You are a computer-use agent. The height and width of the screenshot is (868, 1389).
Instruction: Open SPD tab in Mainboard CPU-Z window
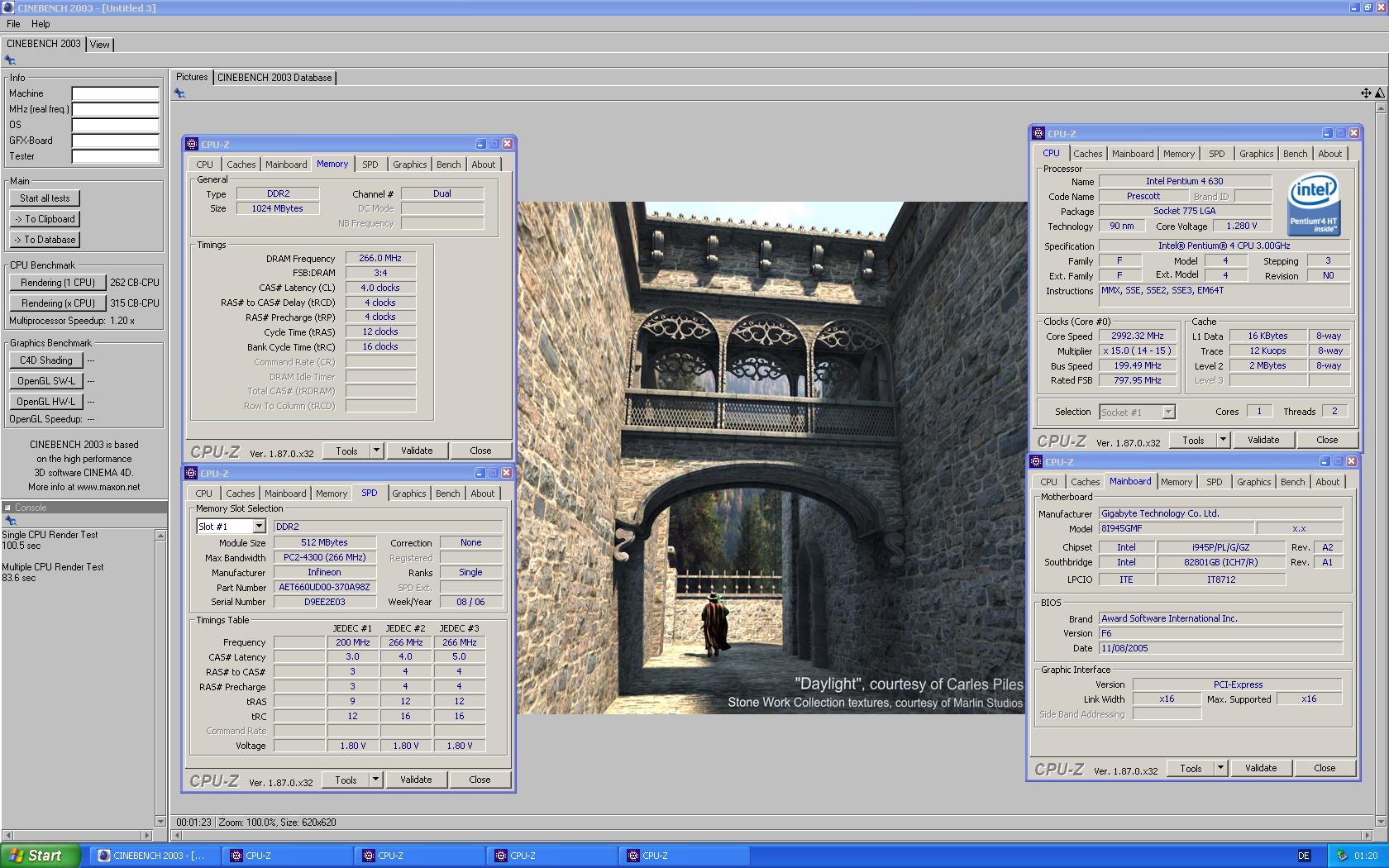(x=1214, y=482)
